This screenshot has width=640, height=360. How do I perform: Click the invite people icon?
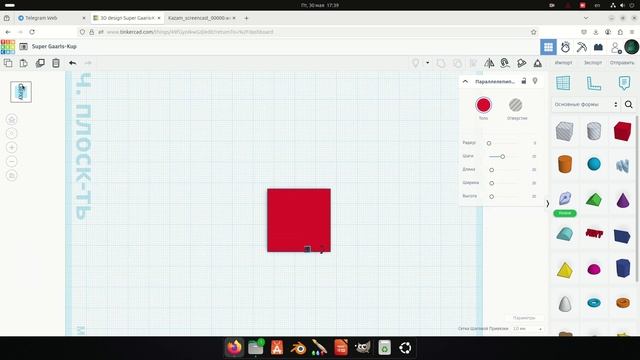616,47
